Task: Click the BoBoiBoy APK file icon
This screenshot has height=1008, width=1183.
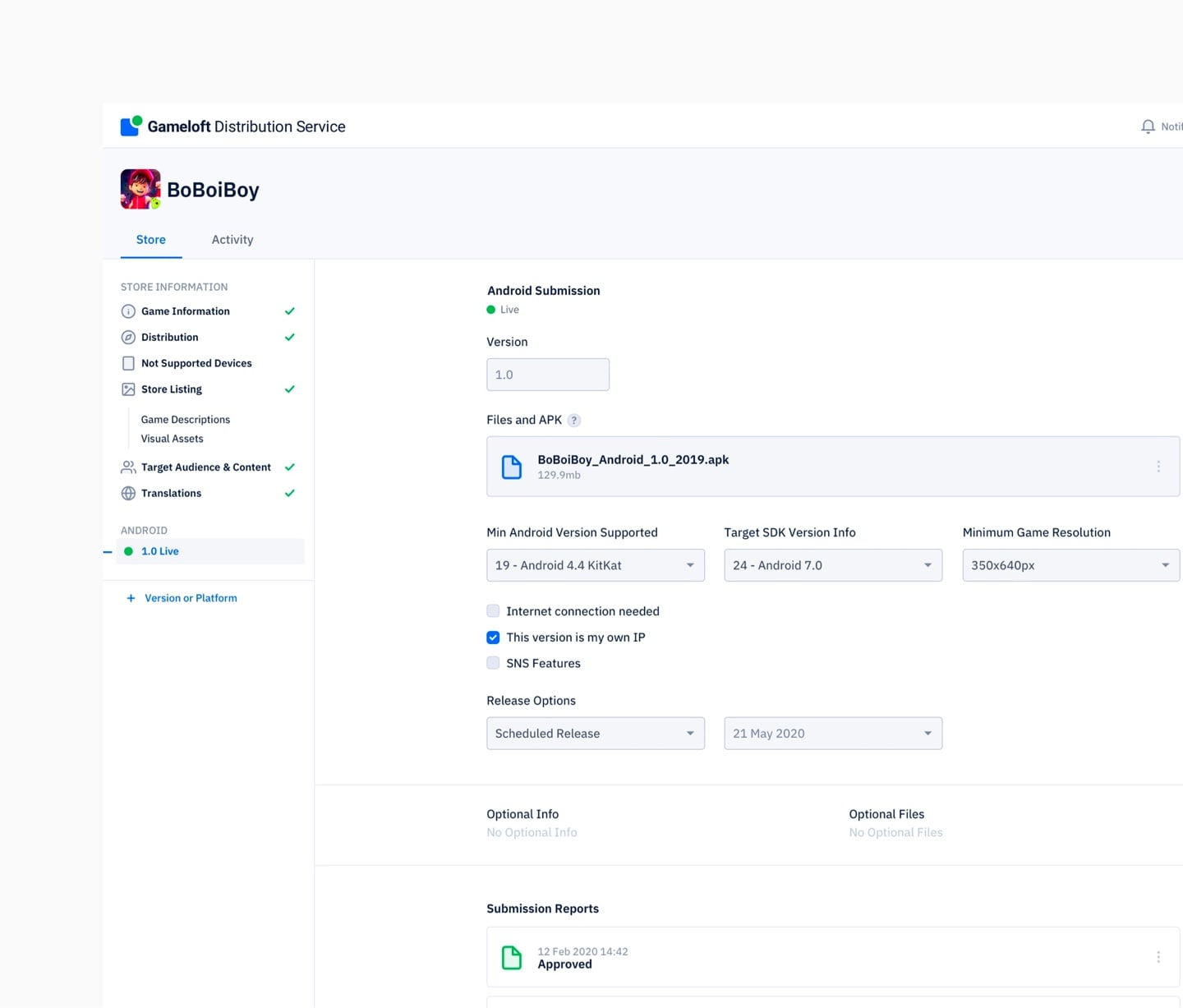Action: pyautogui.click(x=512, y=467)
